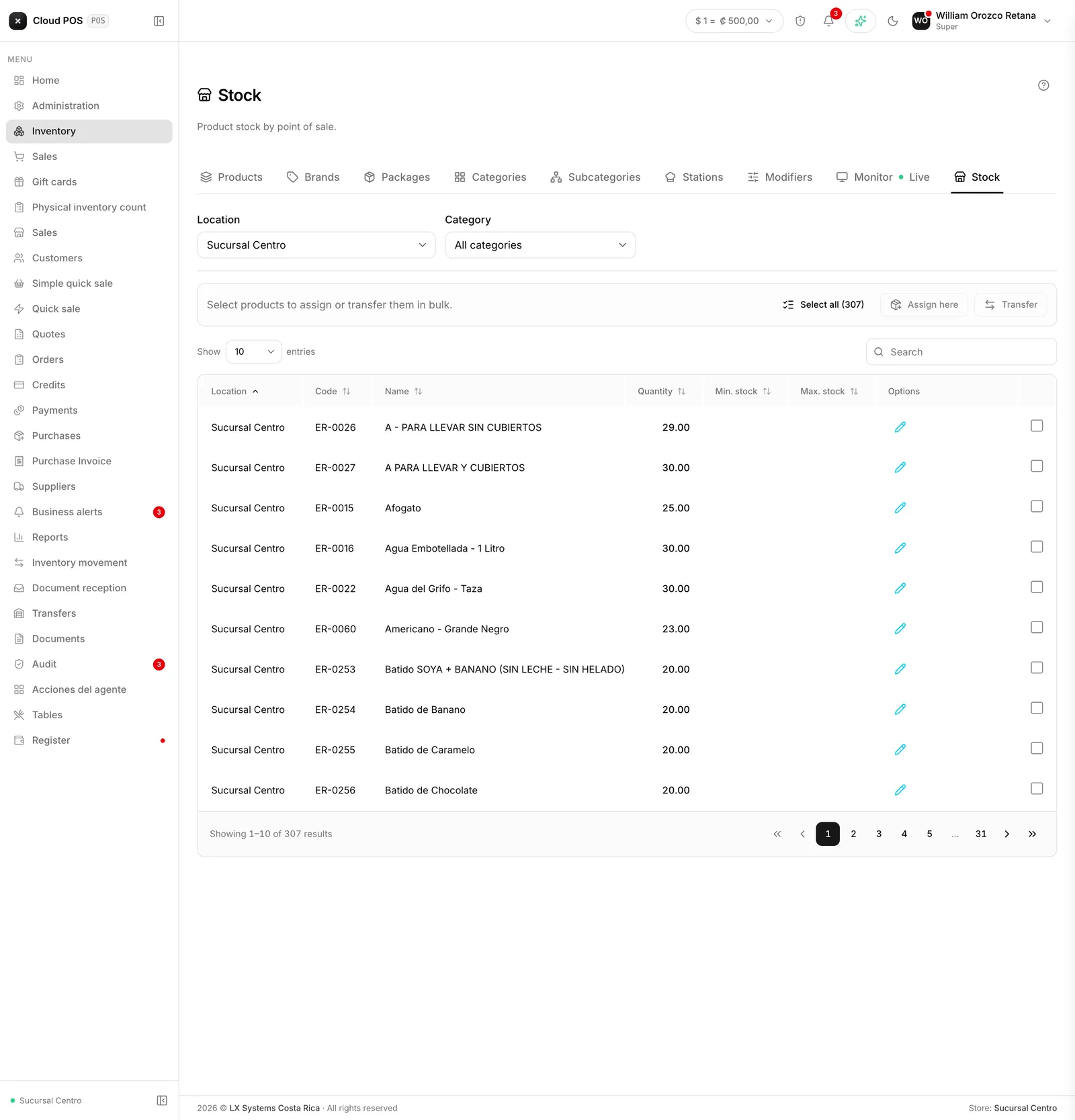Image resolution: width=1075 pixels, height=1120 pixels.
Task: Go to the last page double-arrow icon
Action: pos(1032,834)
